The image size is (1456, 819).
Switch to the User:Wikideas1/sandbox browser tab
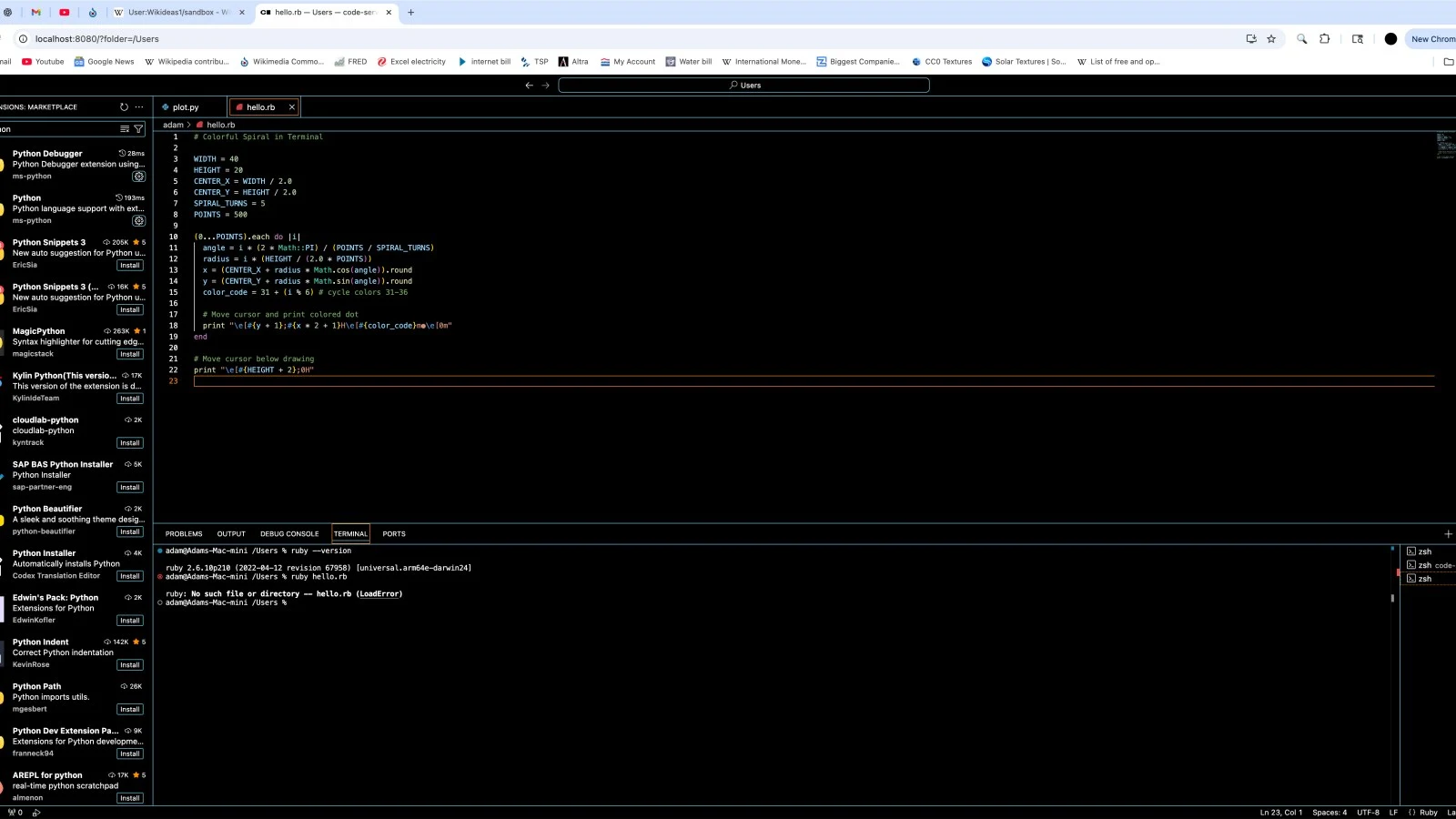pyautogui.click(x=178, y=13)
